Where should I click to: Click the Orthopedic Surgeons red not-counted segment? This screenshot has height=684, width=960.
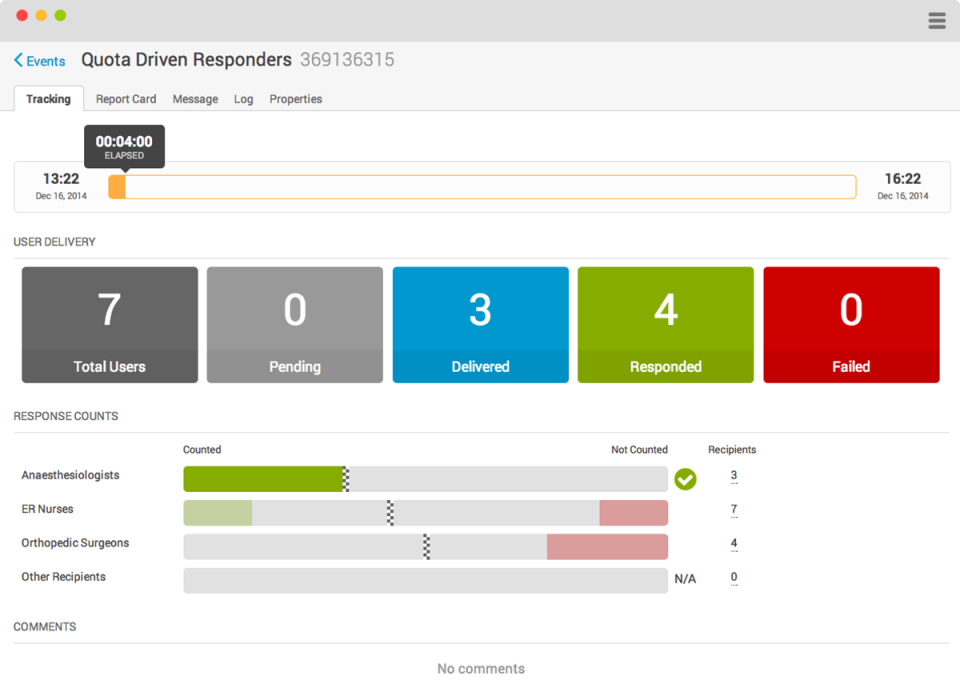point(607,546)
